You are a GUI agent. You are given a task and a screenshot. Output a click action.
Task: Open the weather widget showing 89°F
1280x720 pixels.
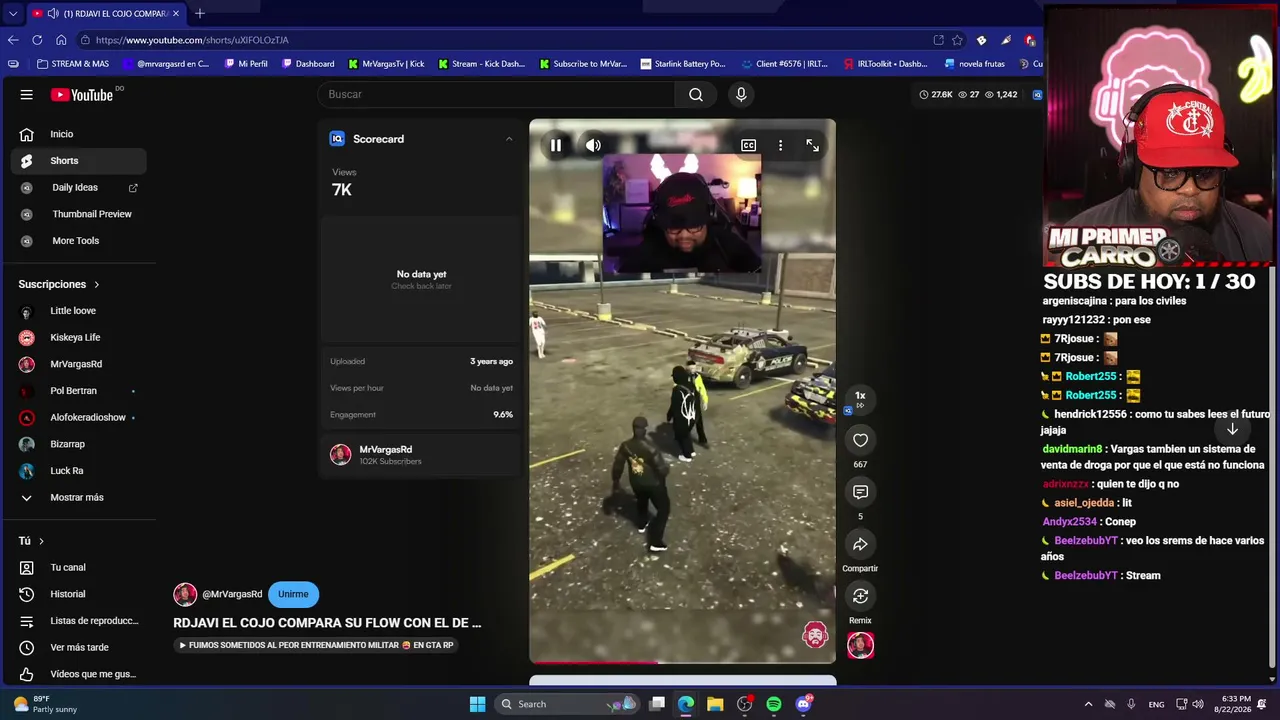point(45,704)
